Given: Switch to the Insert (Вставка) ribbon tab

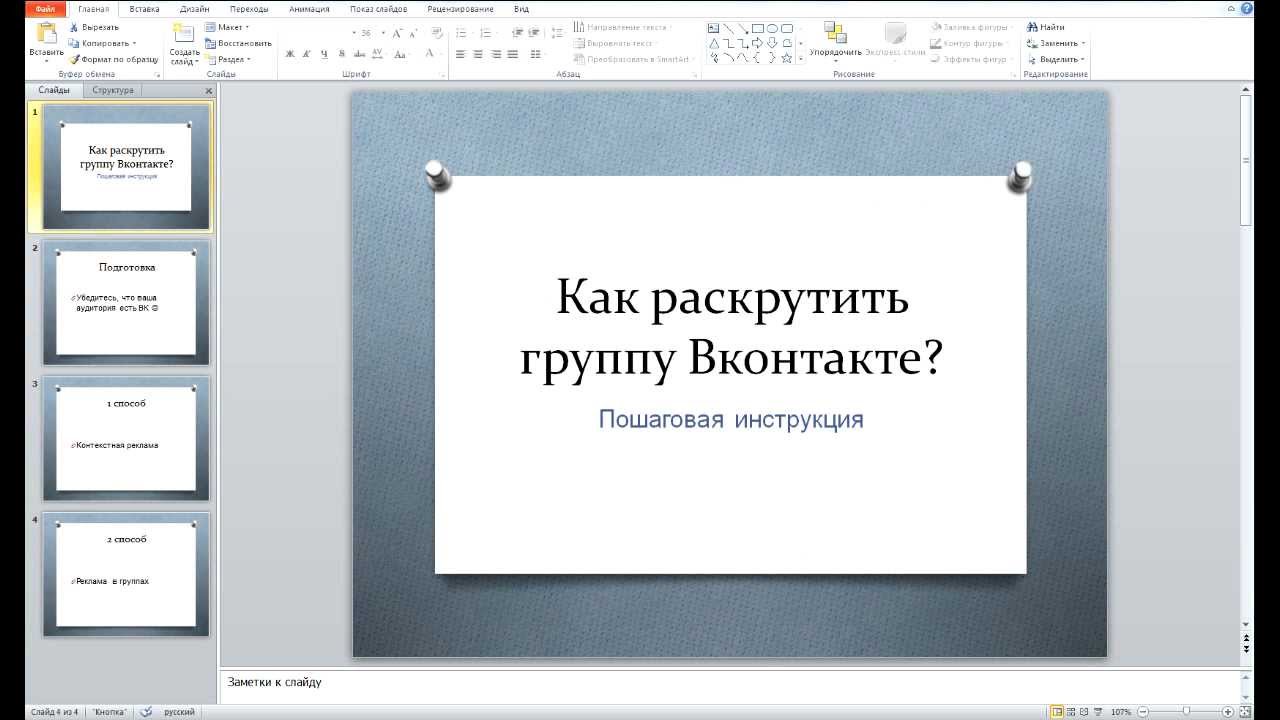Looking at the screenshot, I should [144, 8].
